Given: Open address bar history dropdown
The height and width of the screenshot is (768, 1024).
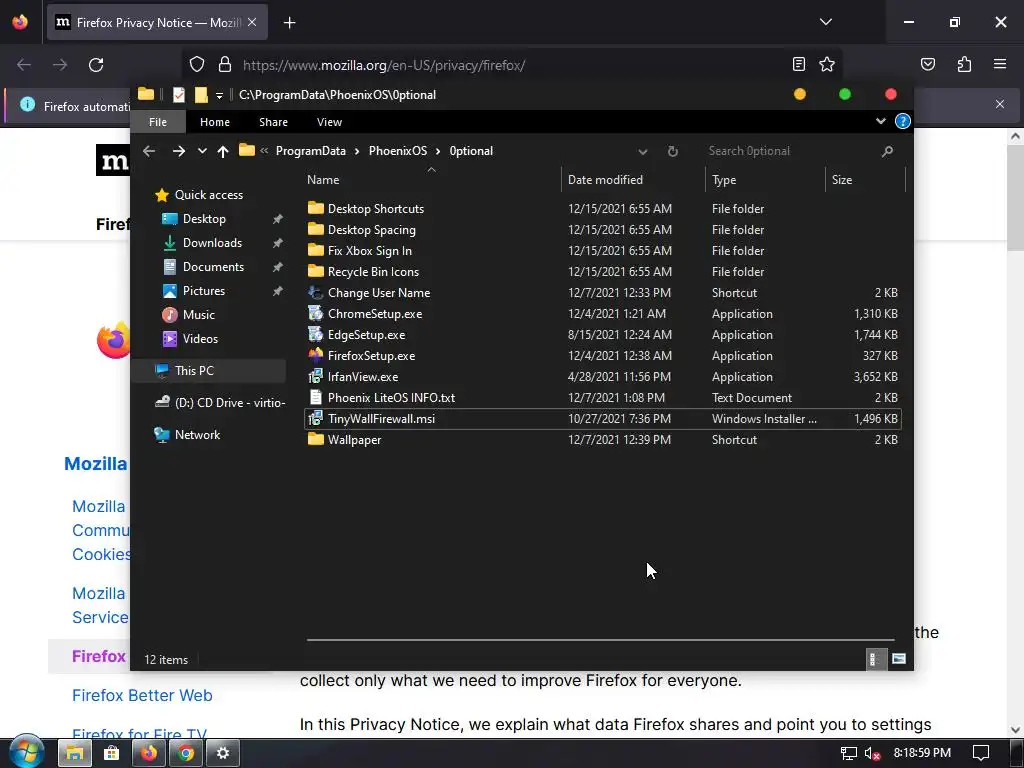Looking at the screenshot, I should 643,152.
